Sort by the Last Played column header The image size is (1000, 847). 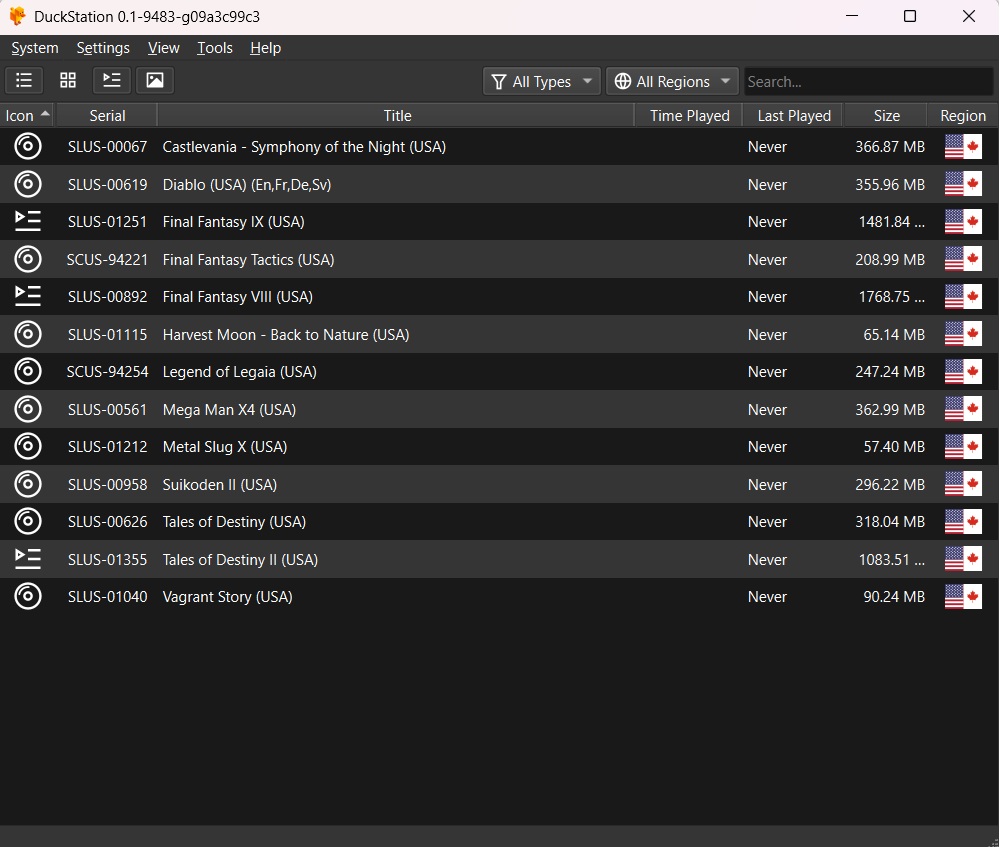click(x=794, y=115)
